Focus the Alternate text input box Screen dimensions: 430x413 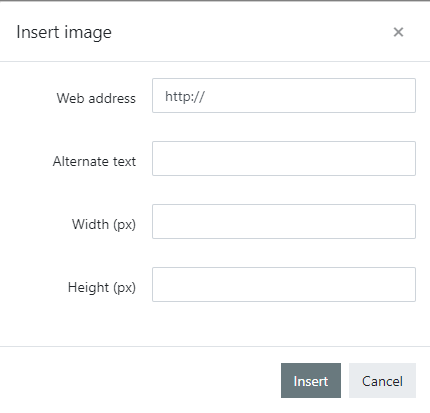[284, 159]
